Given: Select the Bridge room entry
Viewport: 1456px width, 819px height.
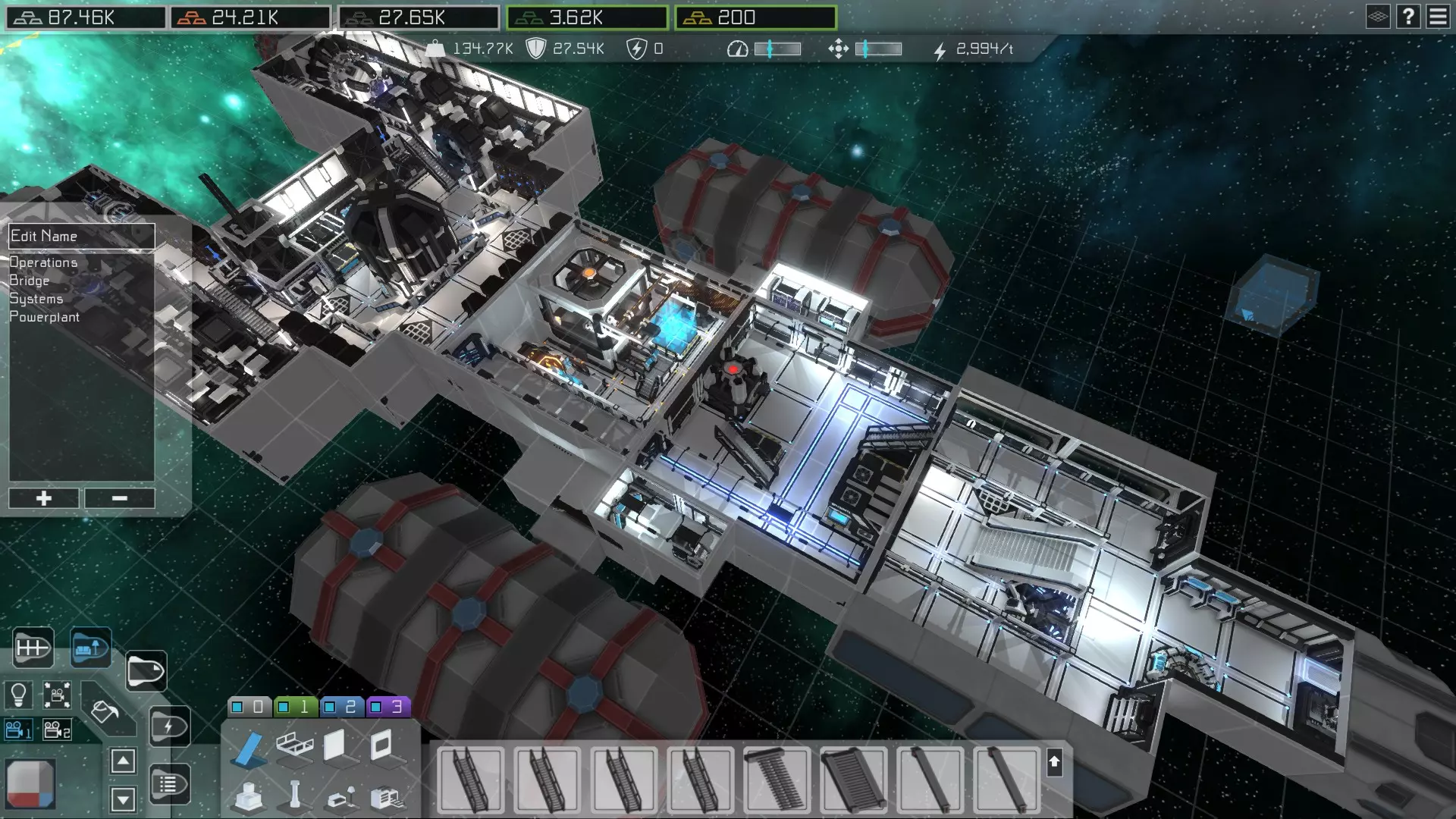Looking at the screenshot, I should click(30, 281).
